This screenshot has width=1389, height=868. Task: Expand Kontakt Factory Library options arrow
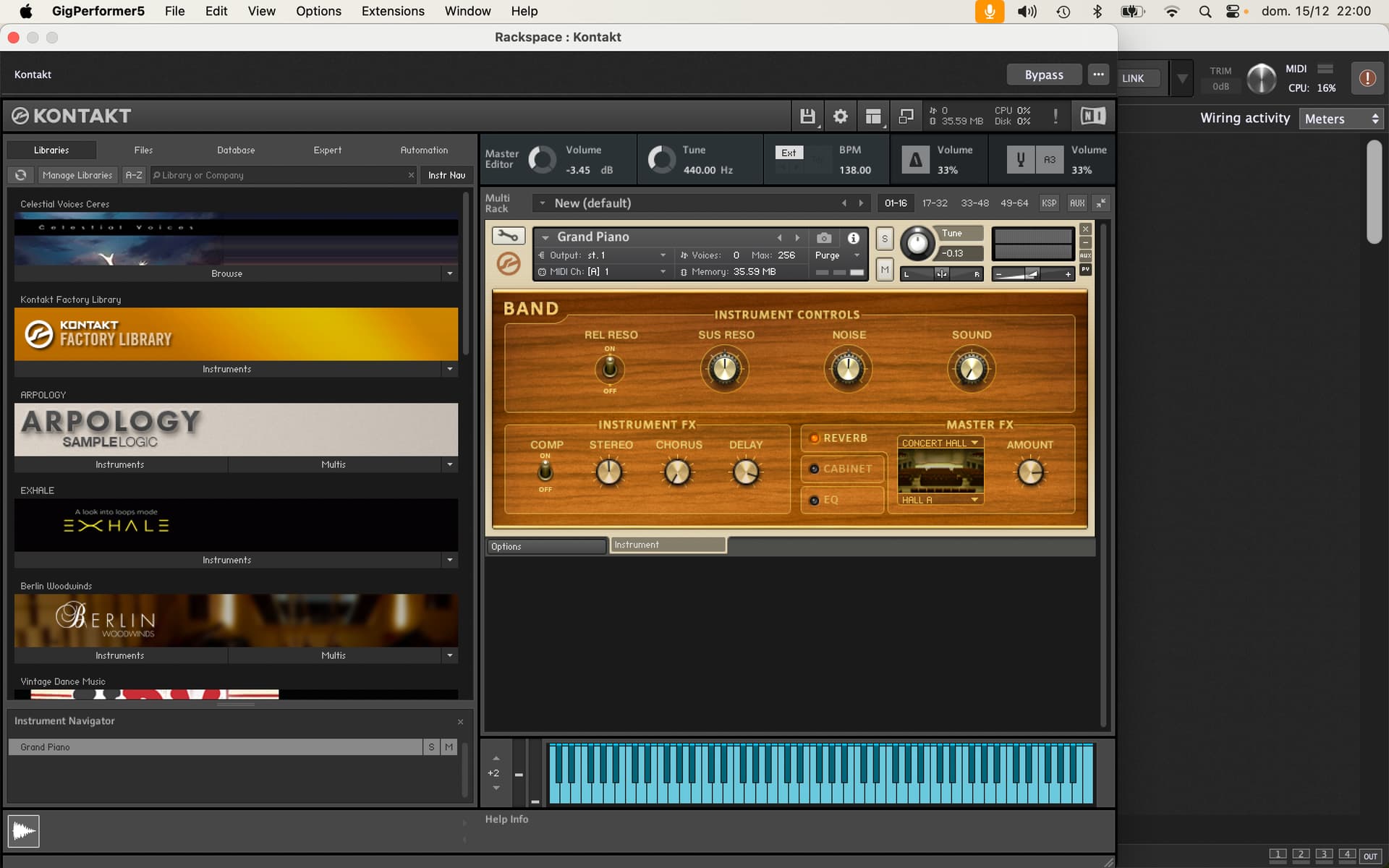point(450,369)
